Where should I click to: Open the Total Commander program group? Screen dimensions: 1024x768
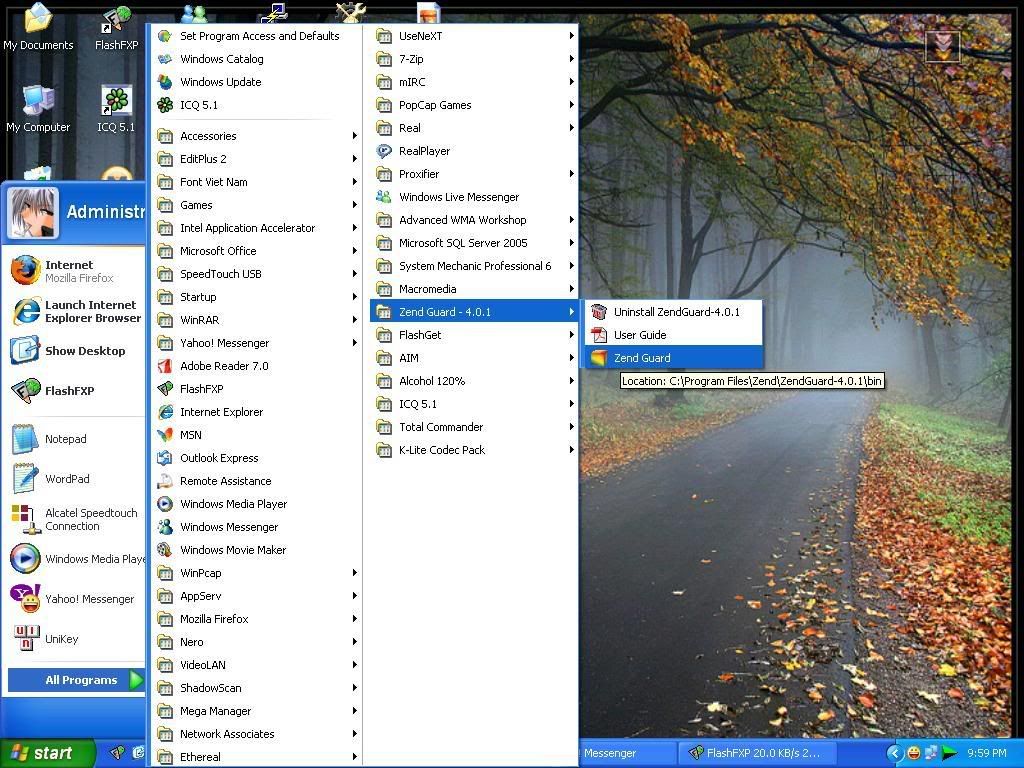click(474, 427)
